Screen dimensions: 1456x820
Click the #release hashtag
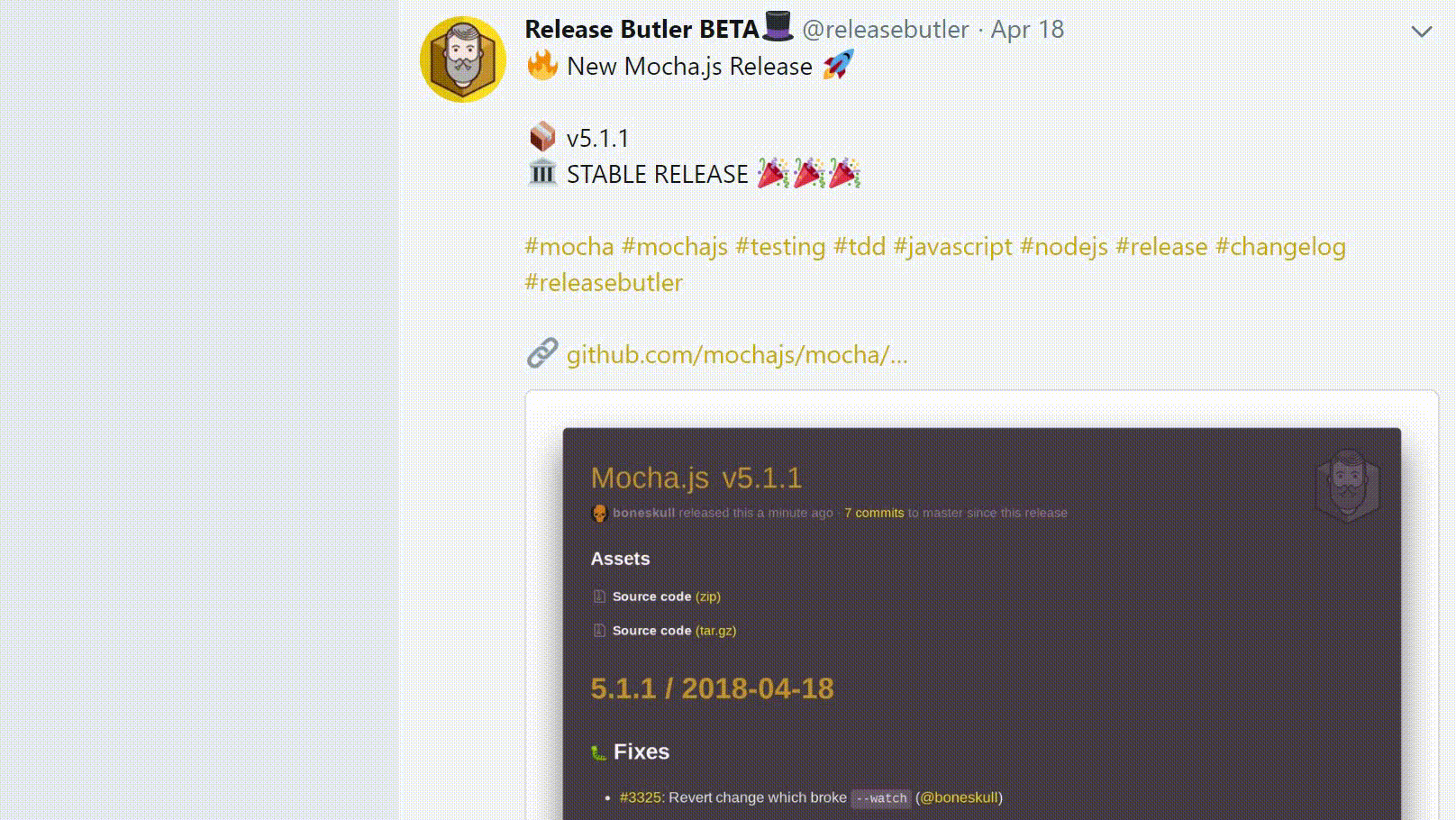tap(1160, 247)
